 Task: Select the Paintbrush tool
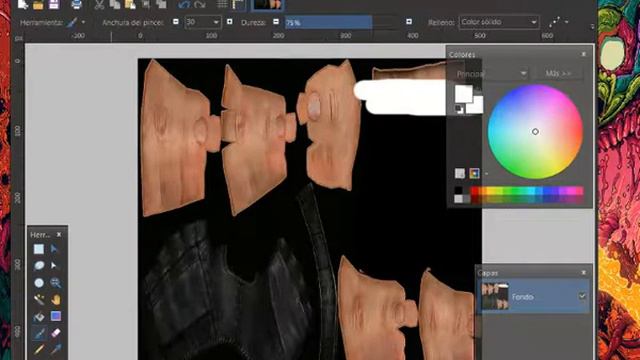point(39,333)
